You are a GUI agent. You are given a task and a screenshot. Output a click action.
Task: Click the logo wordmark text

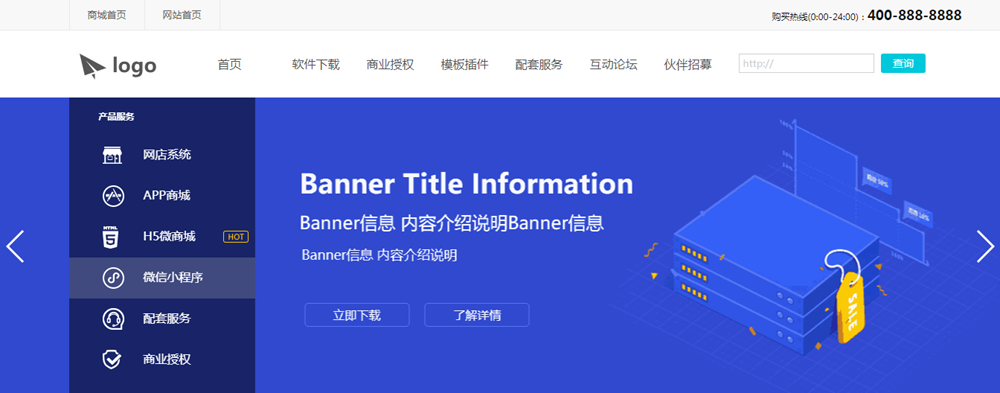coord(135,66)
